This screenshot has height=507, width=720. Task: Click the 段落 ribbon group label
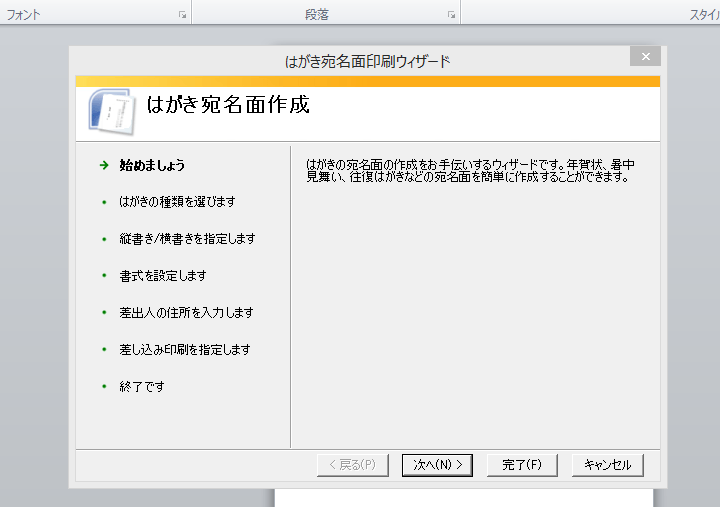(317, 15)
